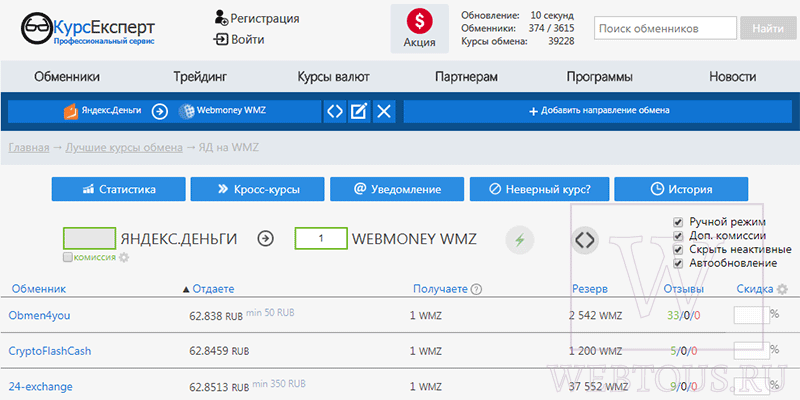Open the Программы menu
The width and height of the screenshot is (800, 400).
599,77
